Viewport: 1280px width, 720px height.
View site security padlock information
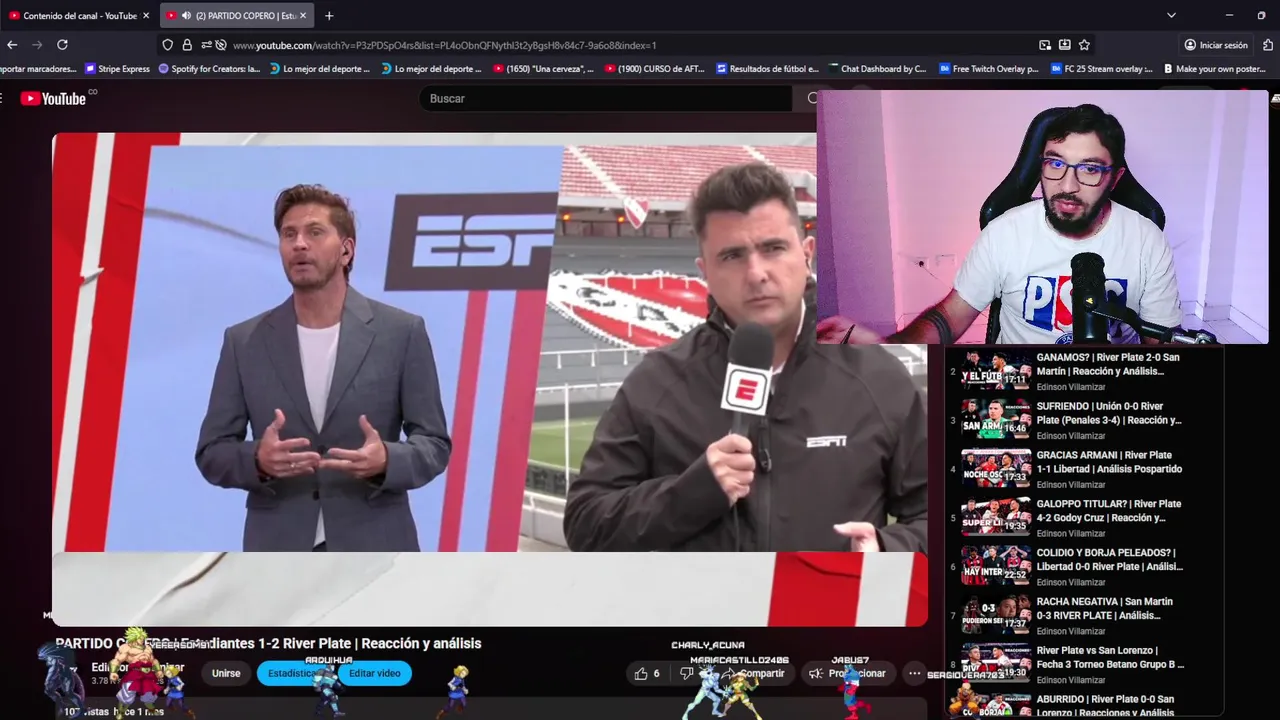click(187, 45)
